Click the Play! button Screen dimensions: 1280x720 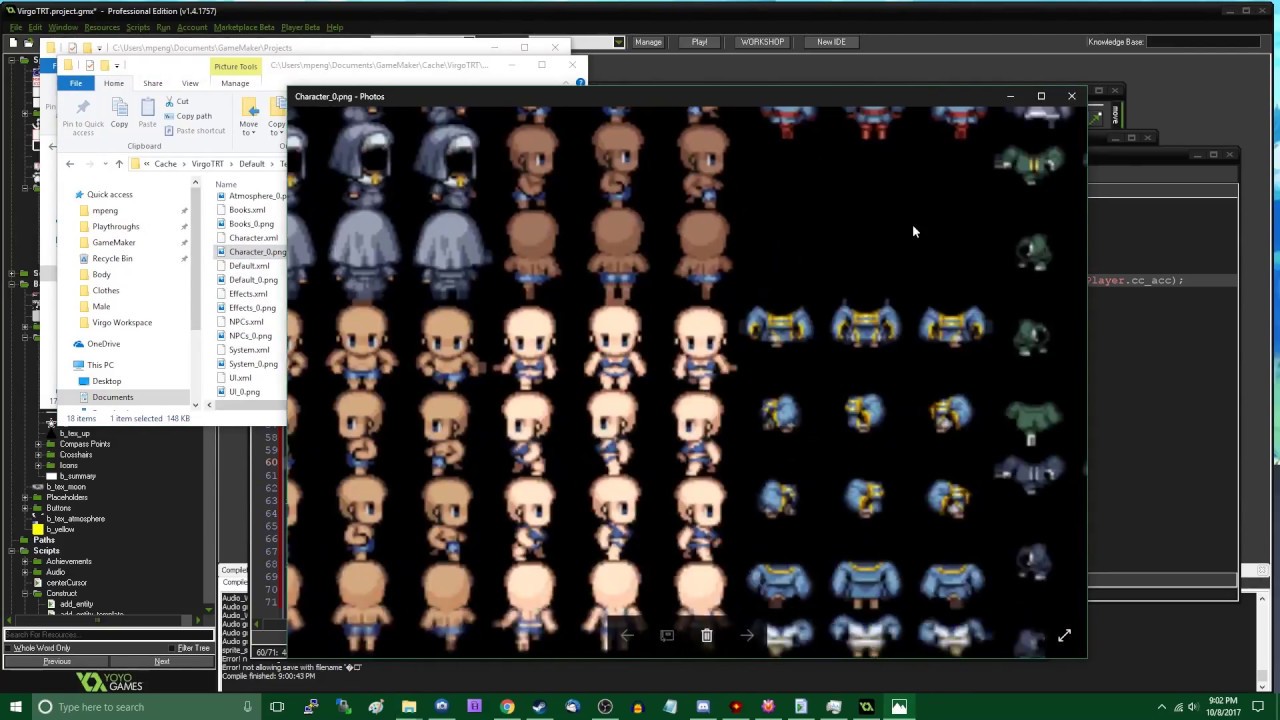tap(700, 42)
